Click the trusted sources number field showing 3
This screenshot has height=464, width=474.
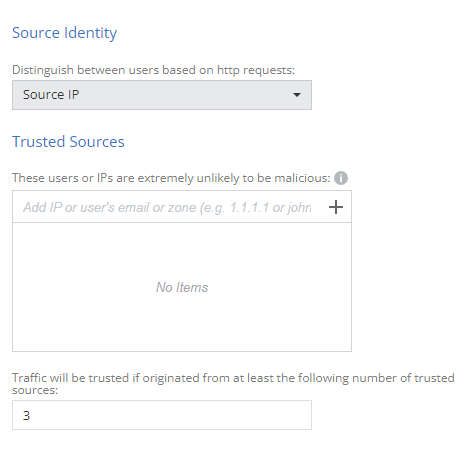162,415
